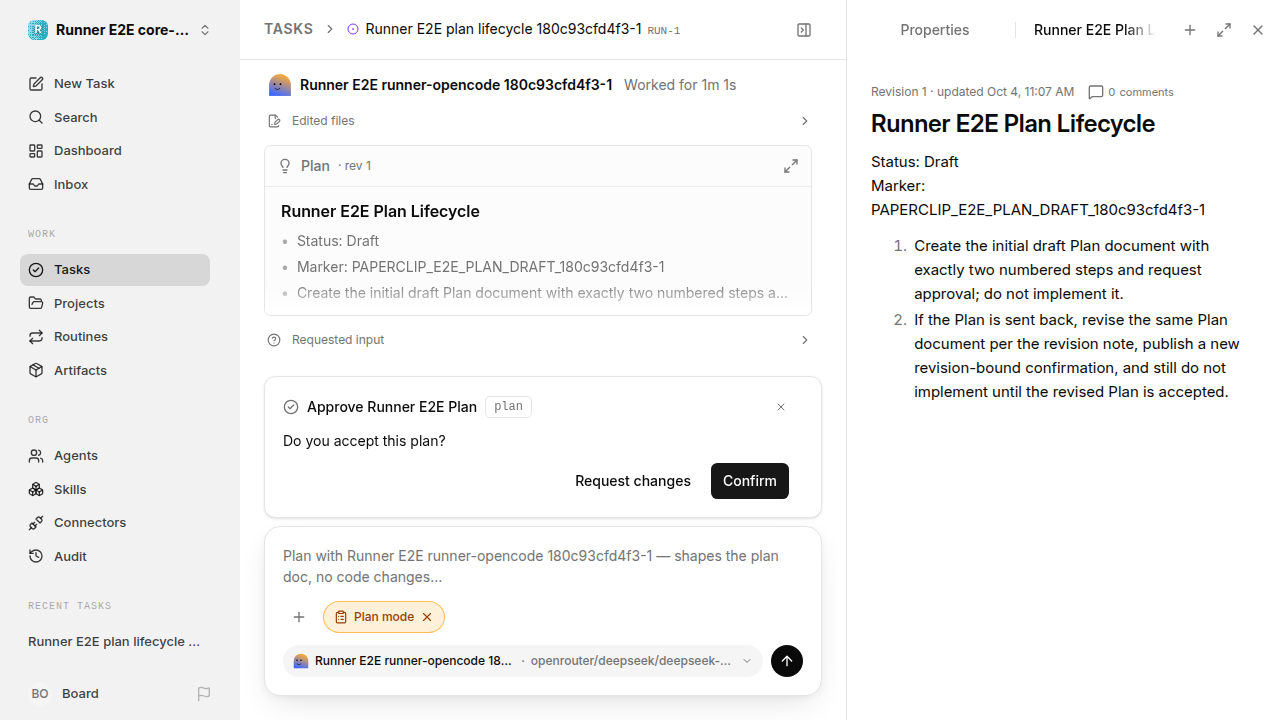Image resolution: width=1280 pixels, height=720 pixels.
Task: Click into the plan message input field
Action: [x=543, y=567]
